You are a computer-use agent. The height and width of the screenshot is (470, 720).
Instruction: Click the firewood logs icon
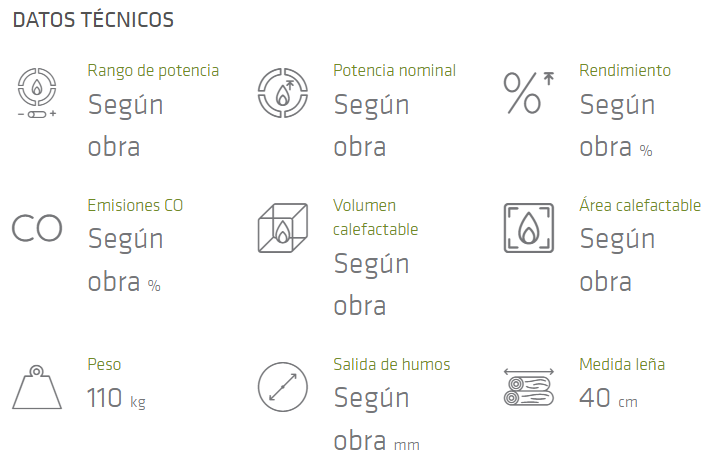pos(528,387)
